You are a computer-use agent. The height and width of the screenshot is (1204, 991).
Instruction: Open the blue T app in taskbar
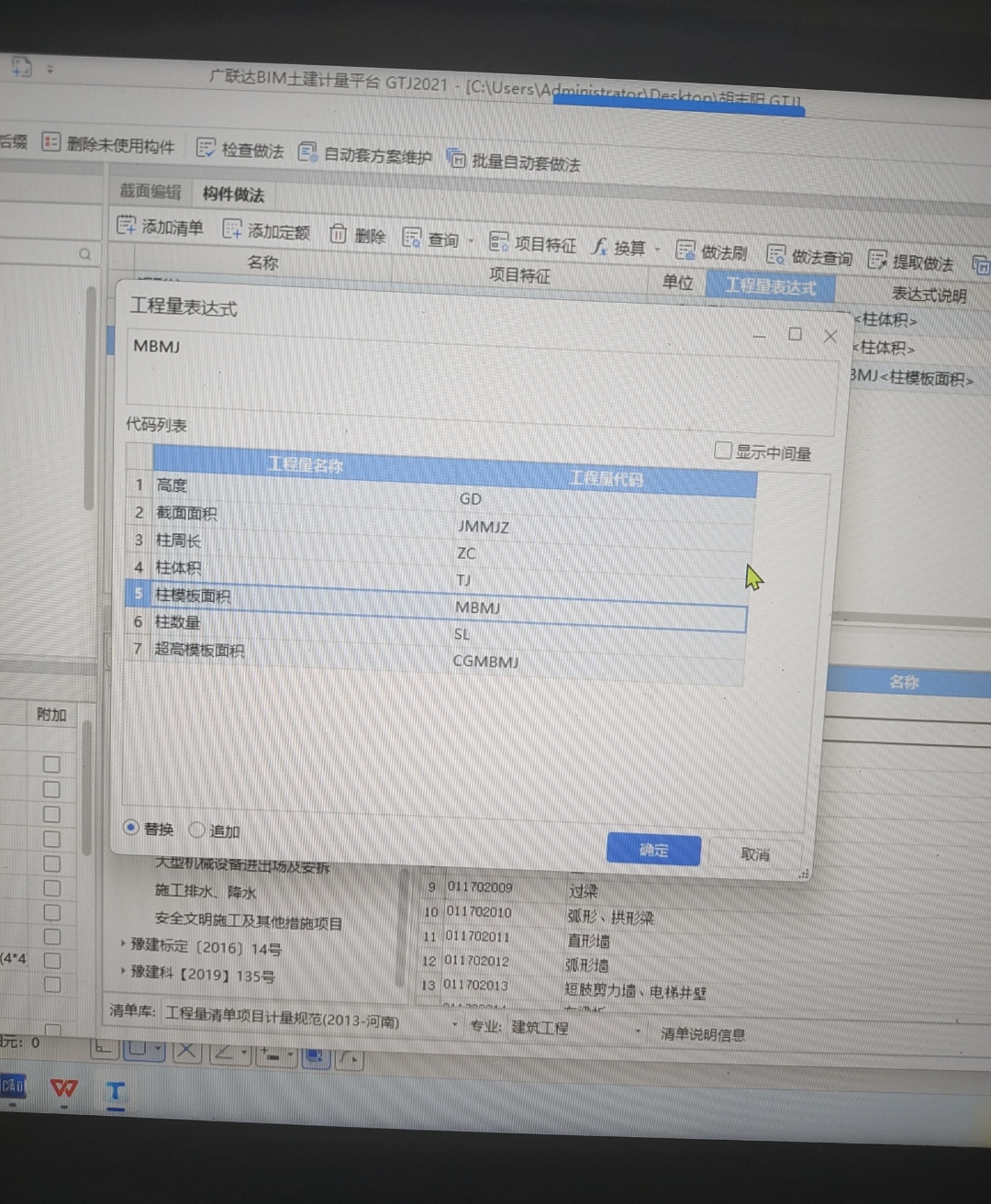pos(115,1091)
